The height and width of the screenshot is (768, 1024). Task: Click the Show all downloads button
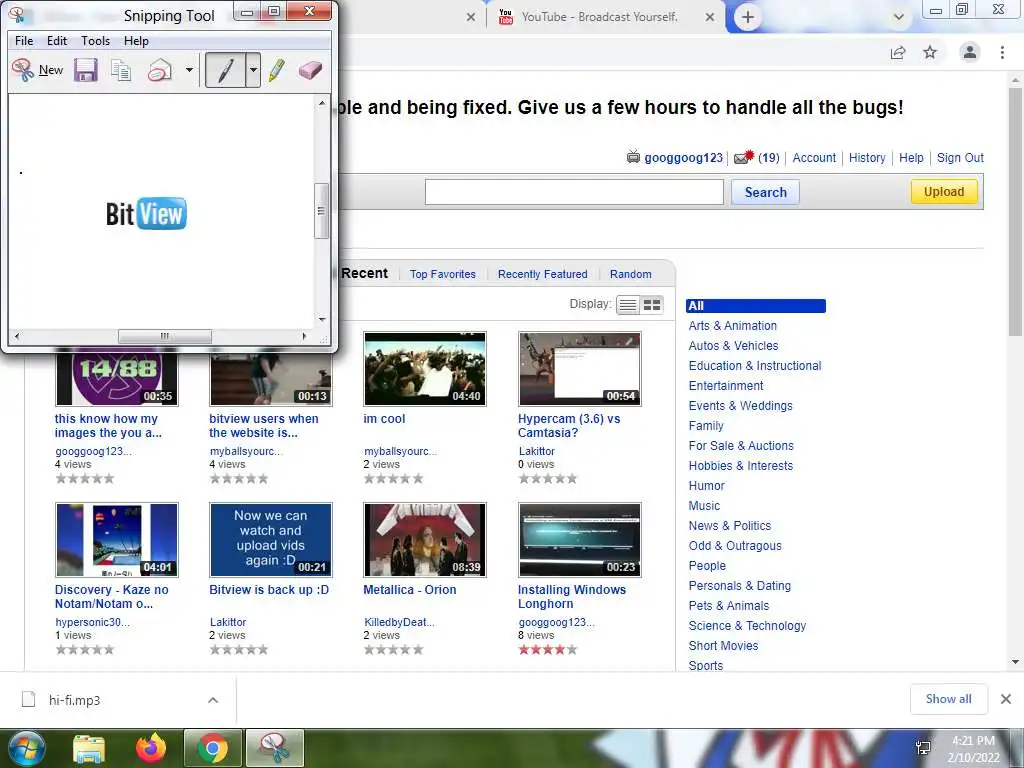(948, 699)
